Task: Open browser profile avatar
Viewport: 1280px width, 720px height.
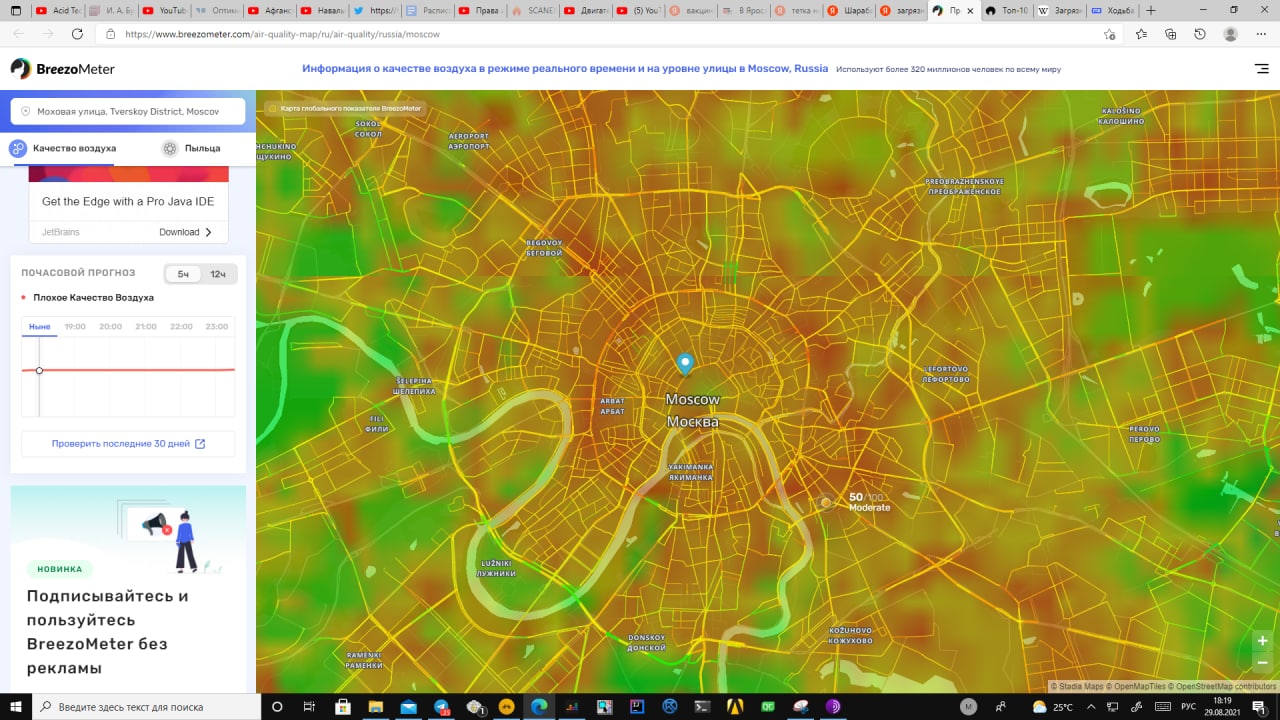Action: (1231, 34)
